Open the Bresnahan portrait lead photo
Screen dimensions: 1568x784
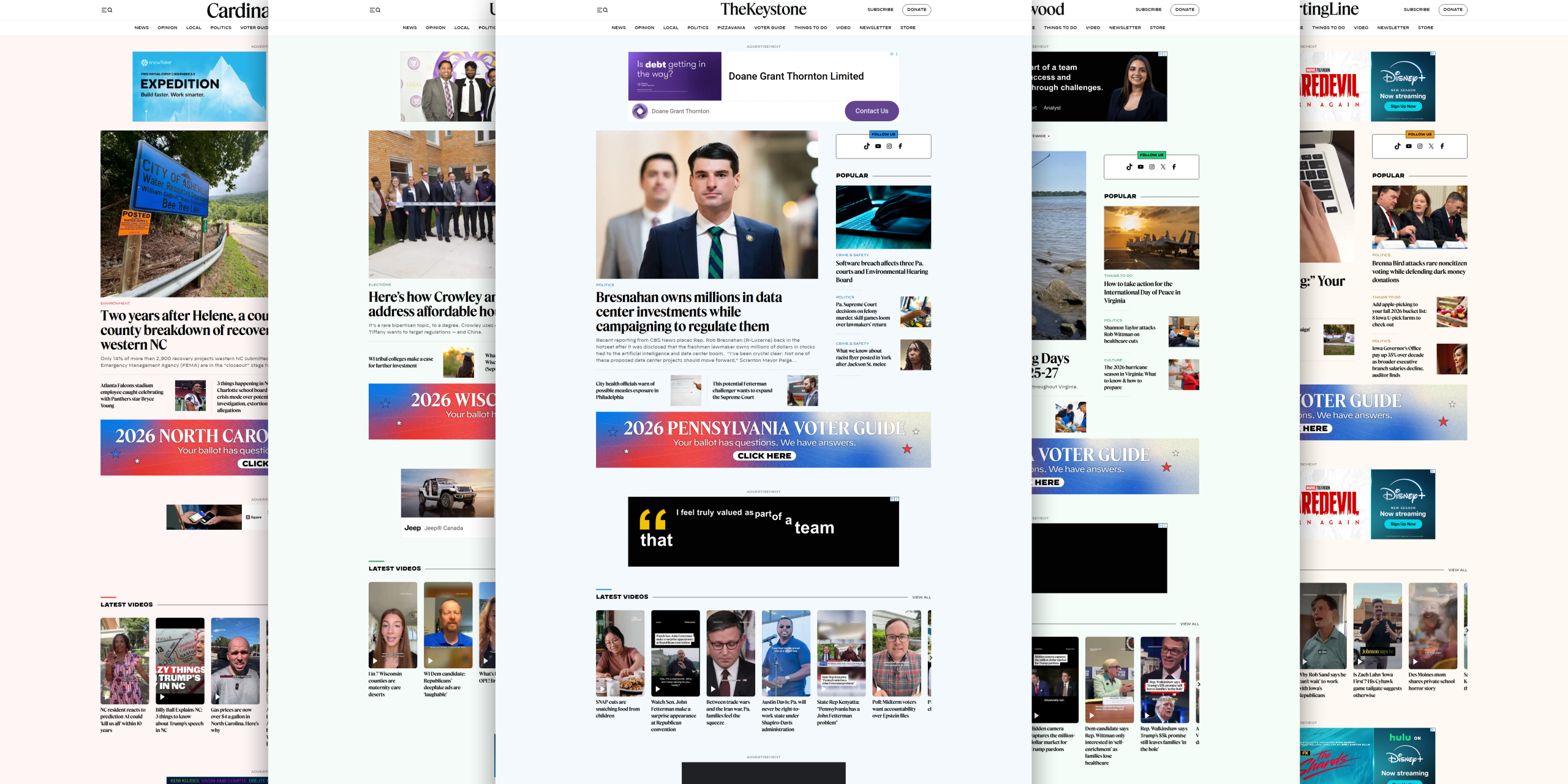tap(707, 205)
